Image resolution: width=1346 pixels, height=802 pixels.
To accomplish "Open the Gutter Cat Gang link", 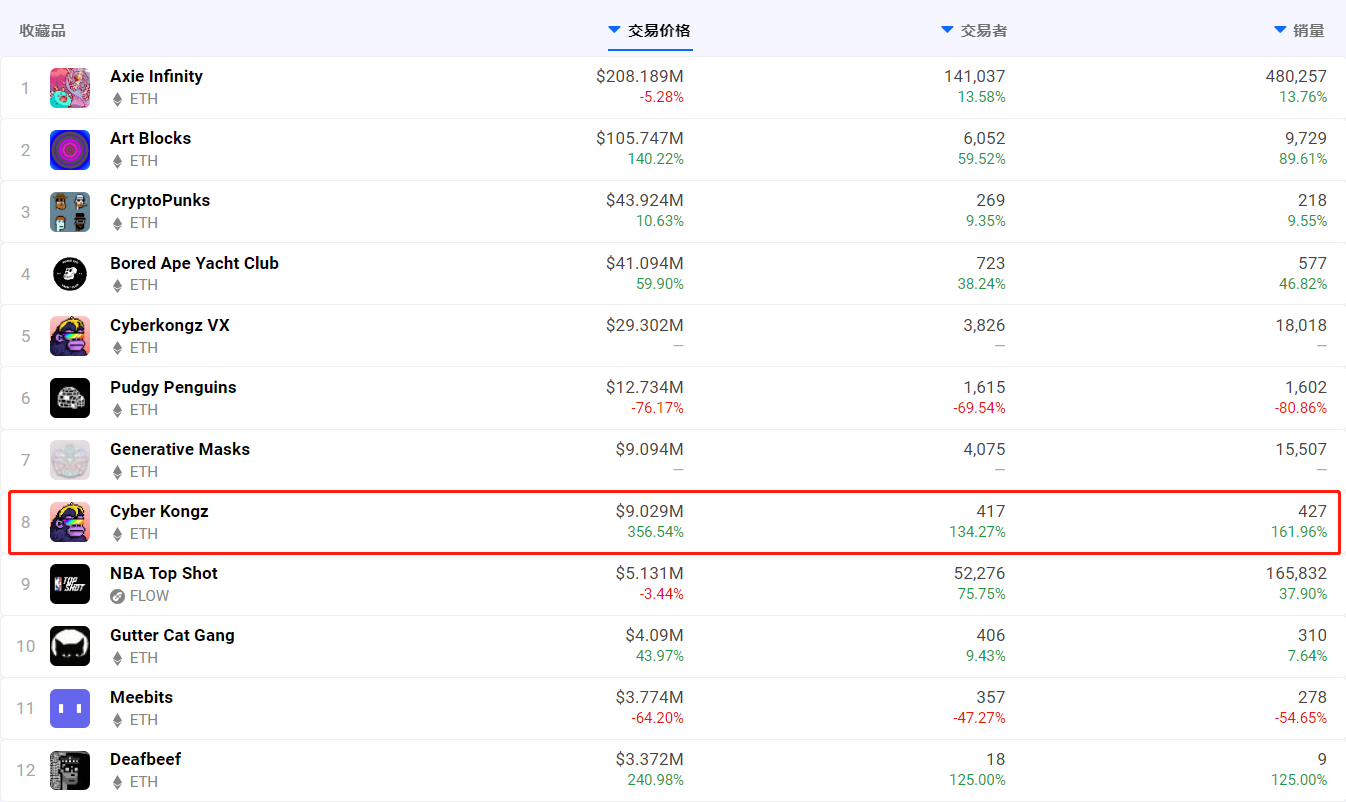I will tap(172, 635).
